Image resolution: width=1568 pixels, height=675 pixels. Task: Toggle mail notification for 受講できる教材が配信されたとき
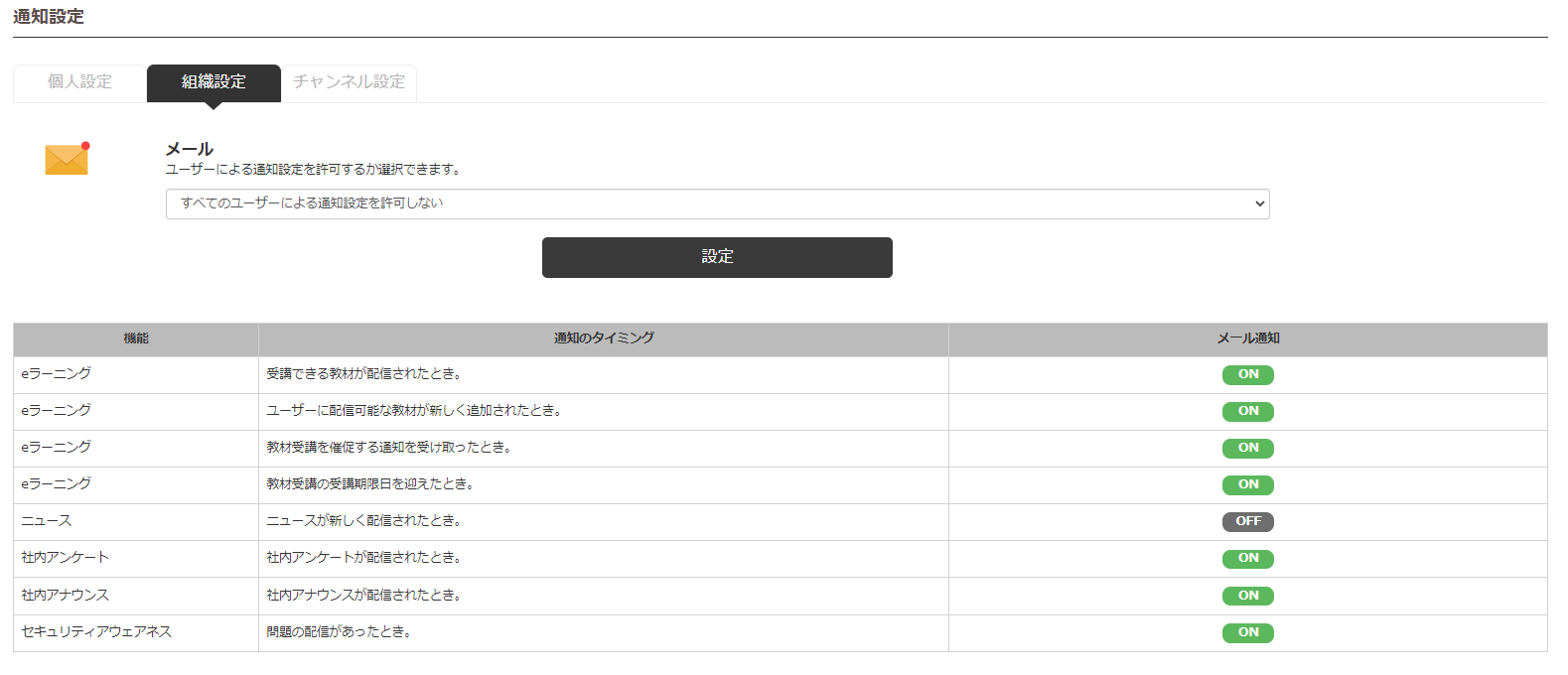point(1247,375)
